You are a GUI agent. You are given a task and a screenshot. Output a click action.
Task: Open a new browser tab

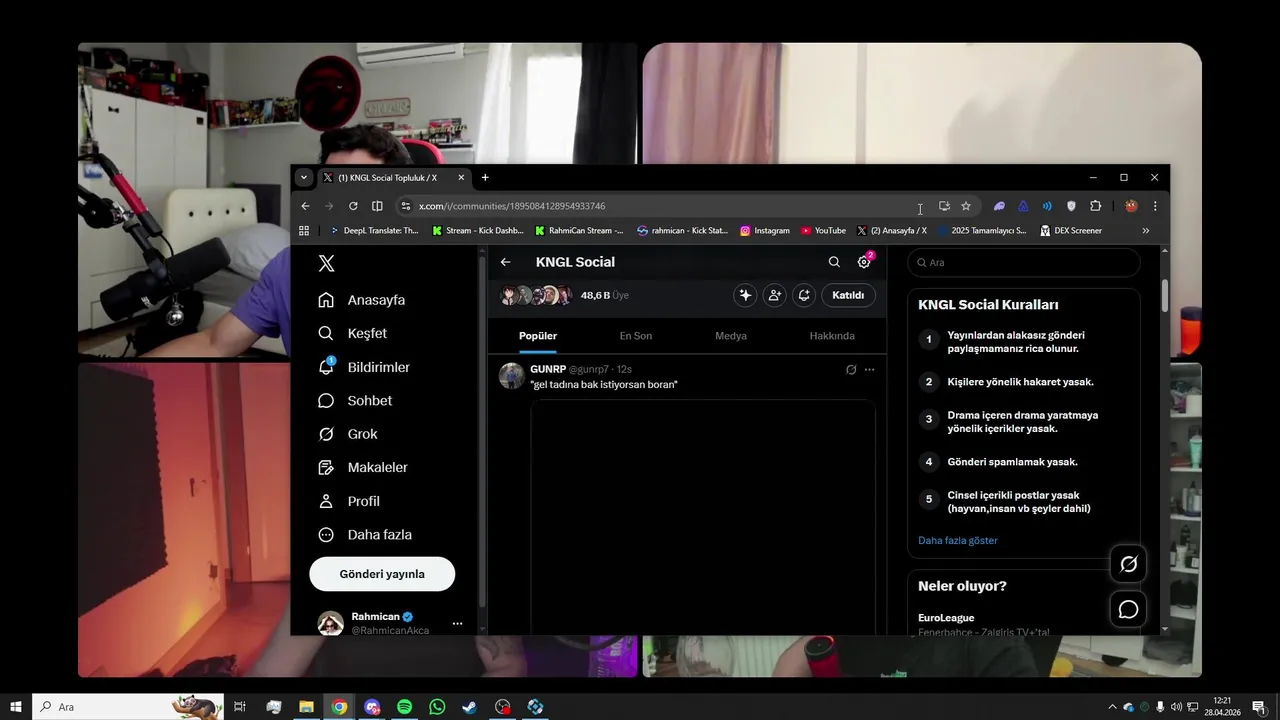pyautogui.click(x=485, y=178)
